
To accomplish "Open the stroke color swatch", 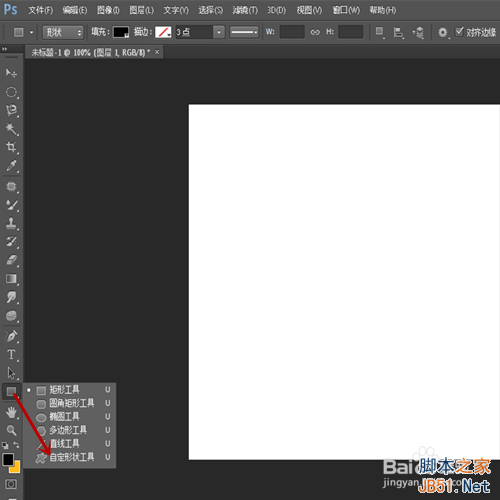I will point(163,32).
